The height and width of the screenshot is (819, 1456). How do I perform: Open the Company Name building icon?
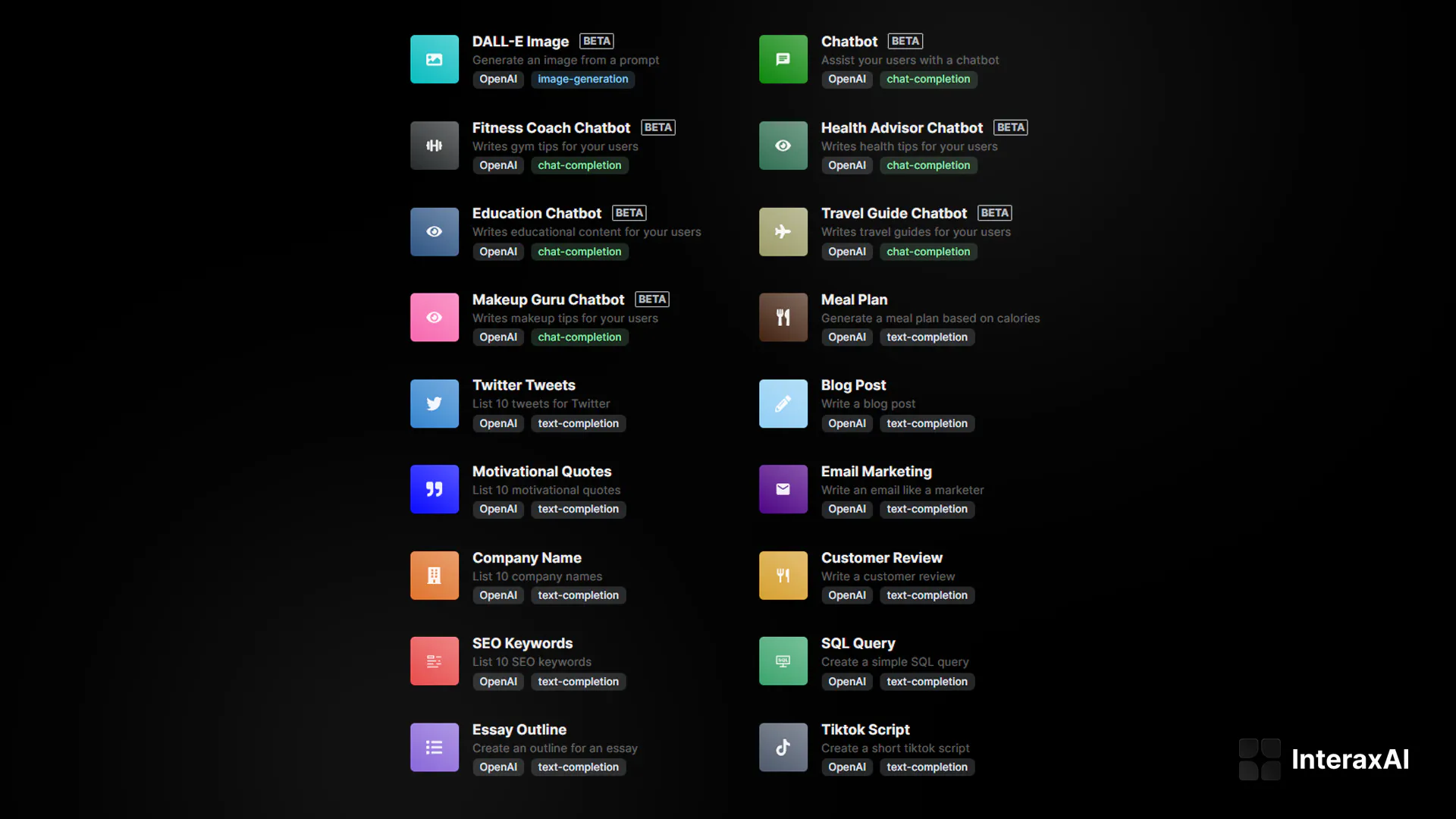pos(435,576)
